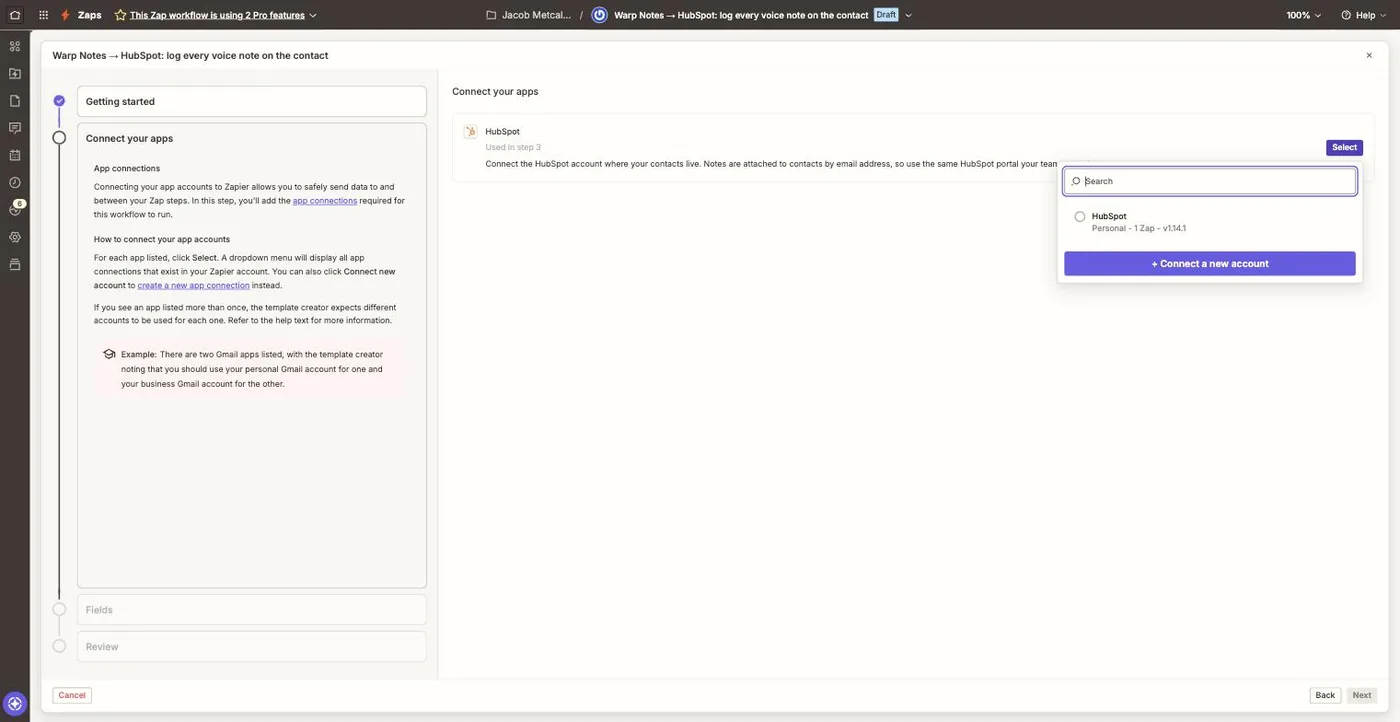Viewport: 1400px width, 722px height.
Task: Expand the chevron next to Draft badge
Action: 908,15
